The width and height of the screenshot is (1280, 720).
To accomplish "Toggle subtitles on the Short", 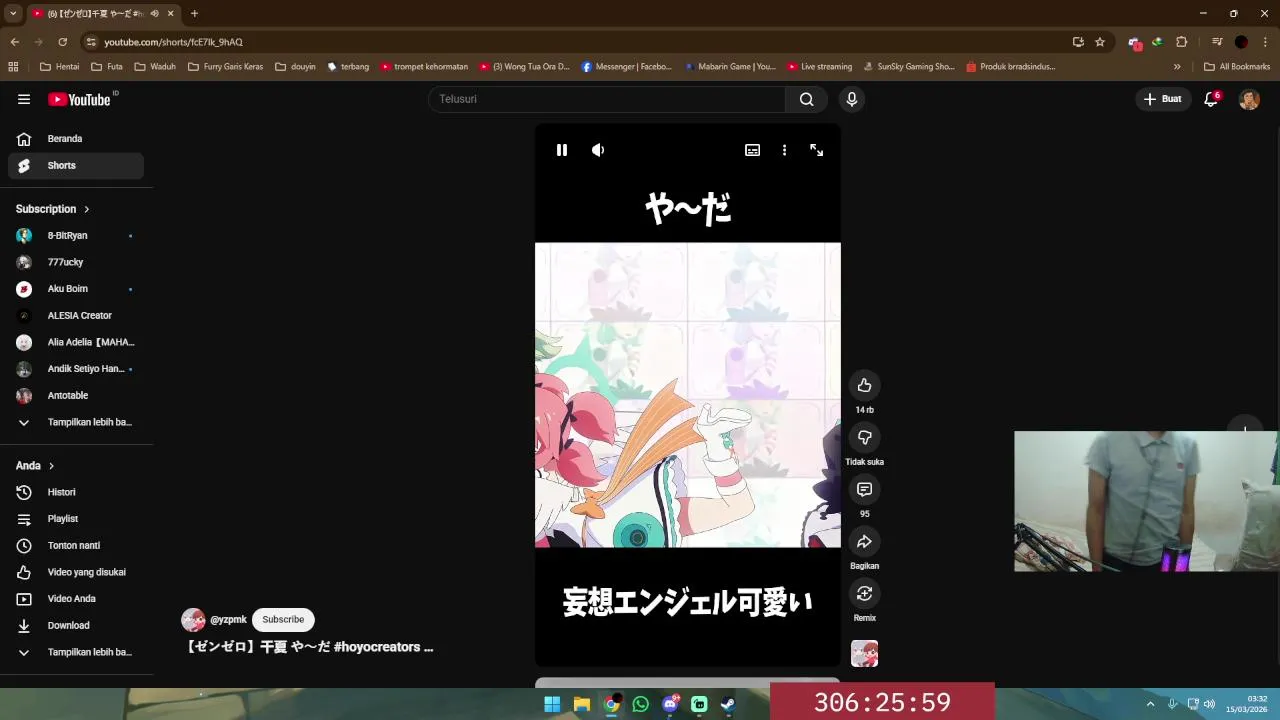I will click(x=752, y=150).
